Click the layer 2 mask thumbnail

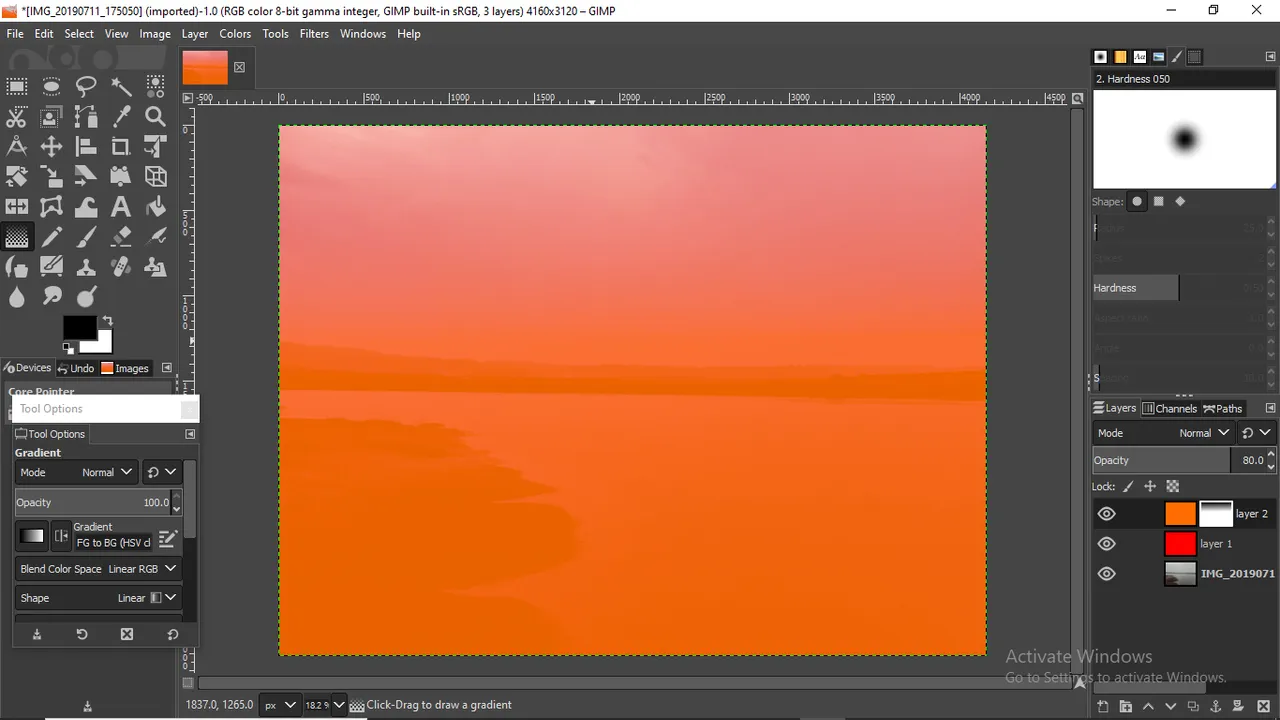[1215, 514]
